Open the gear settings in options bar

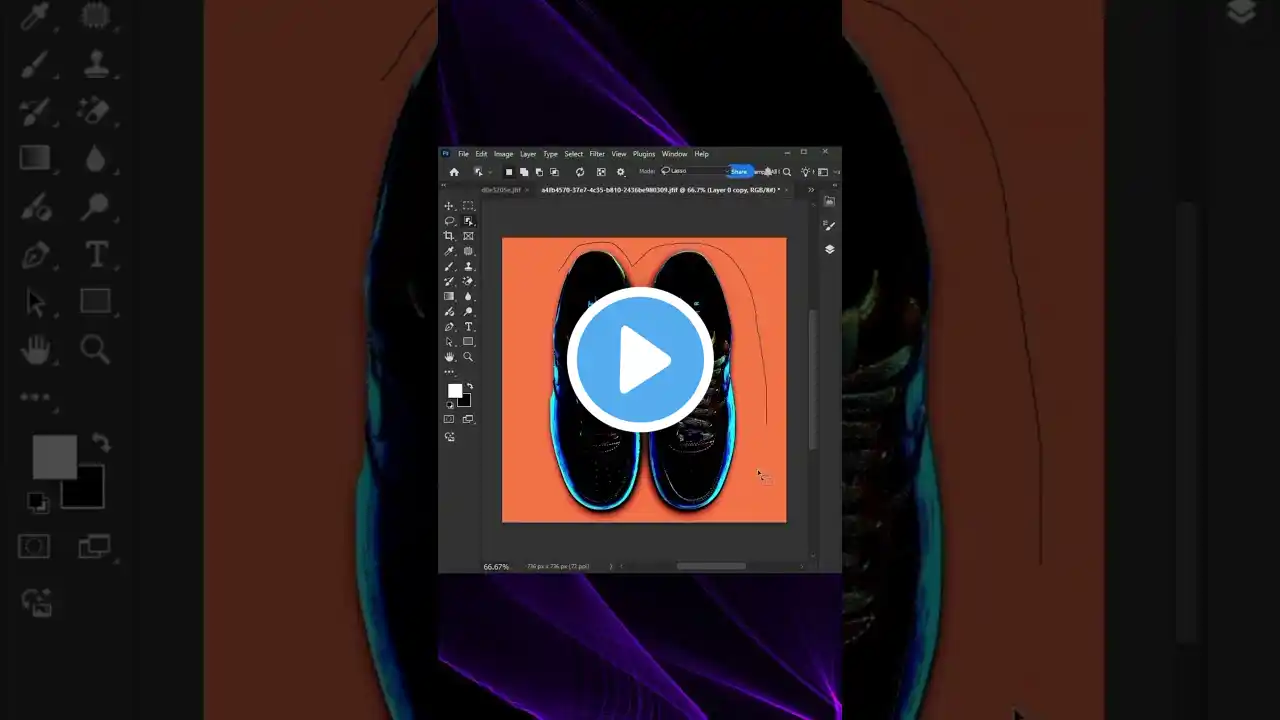click(620, 172)
